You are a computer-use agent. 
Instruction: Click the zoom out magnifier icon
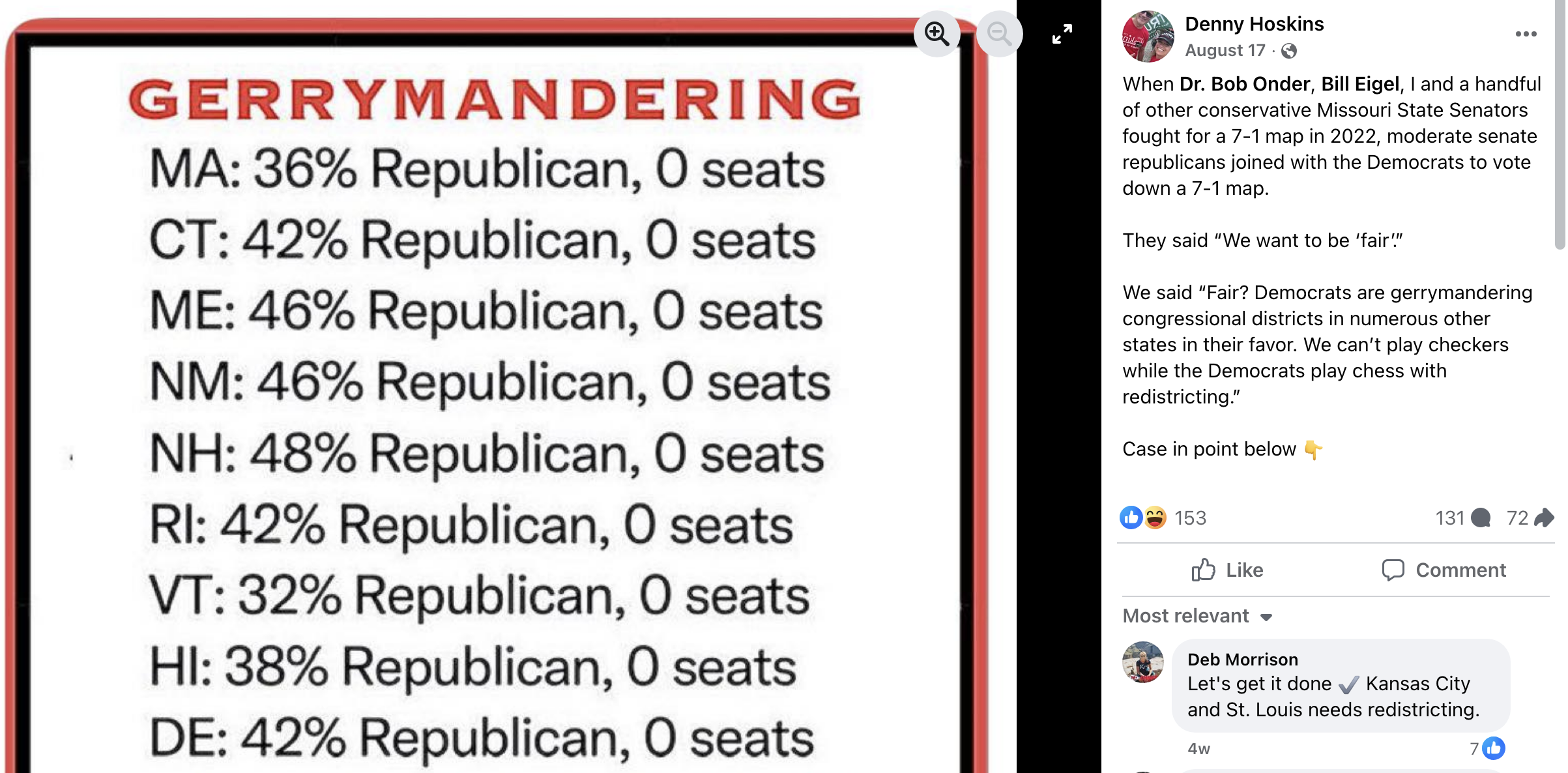(998, 33)
